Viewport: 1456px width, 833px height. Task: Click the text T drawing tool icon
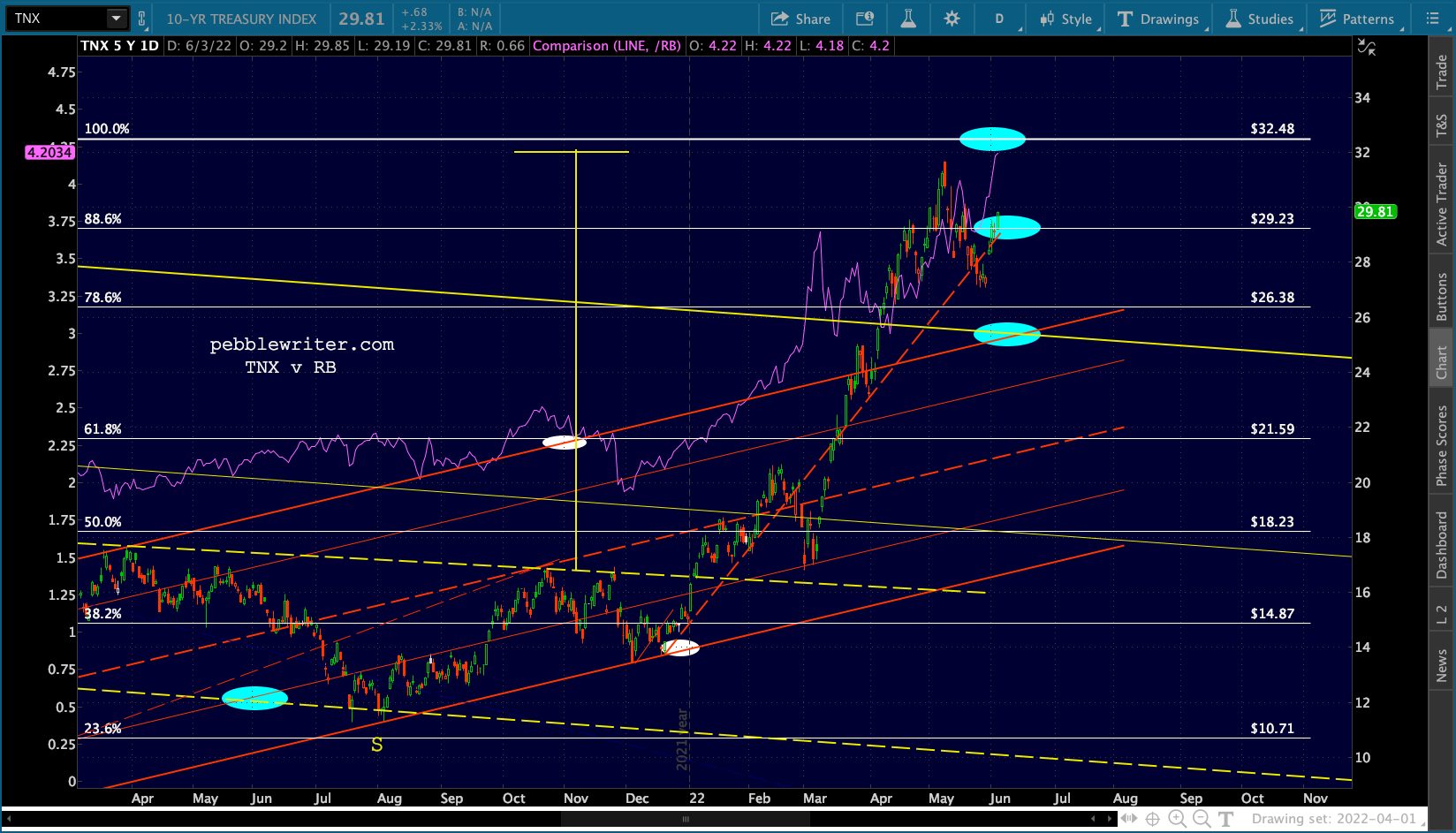coord(1226,819)
